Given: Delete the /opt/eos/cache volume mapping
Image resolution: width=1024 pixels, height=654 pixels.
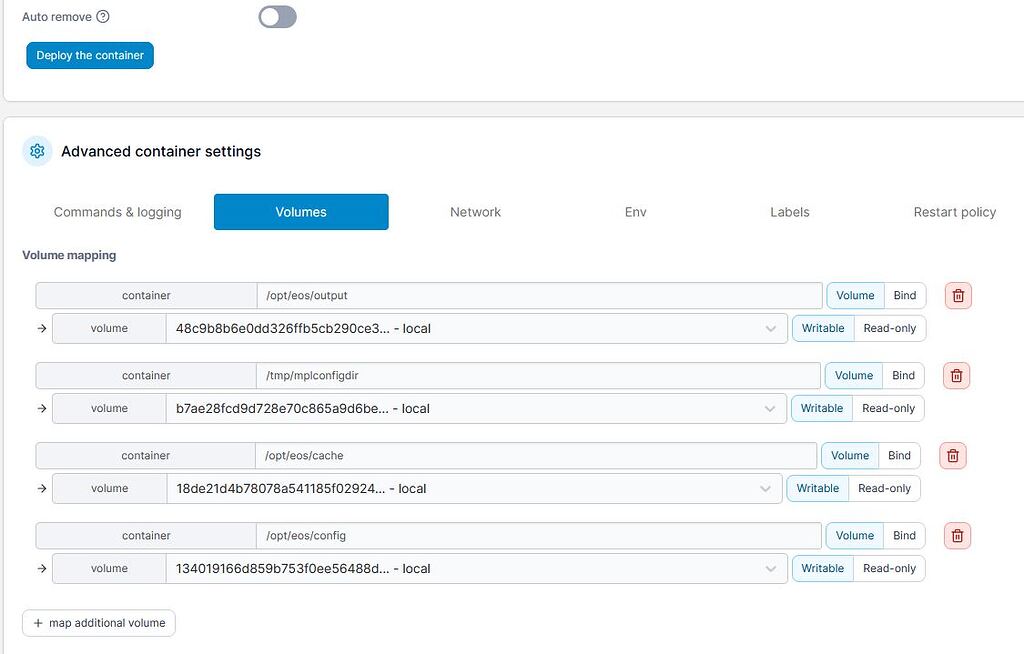Looking at the screenshot, I should coord(952,455).
